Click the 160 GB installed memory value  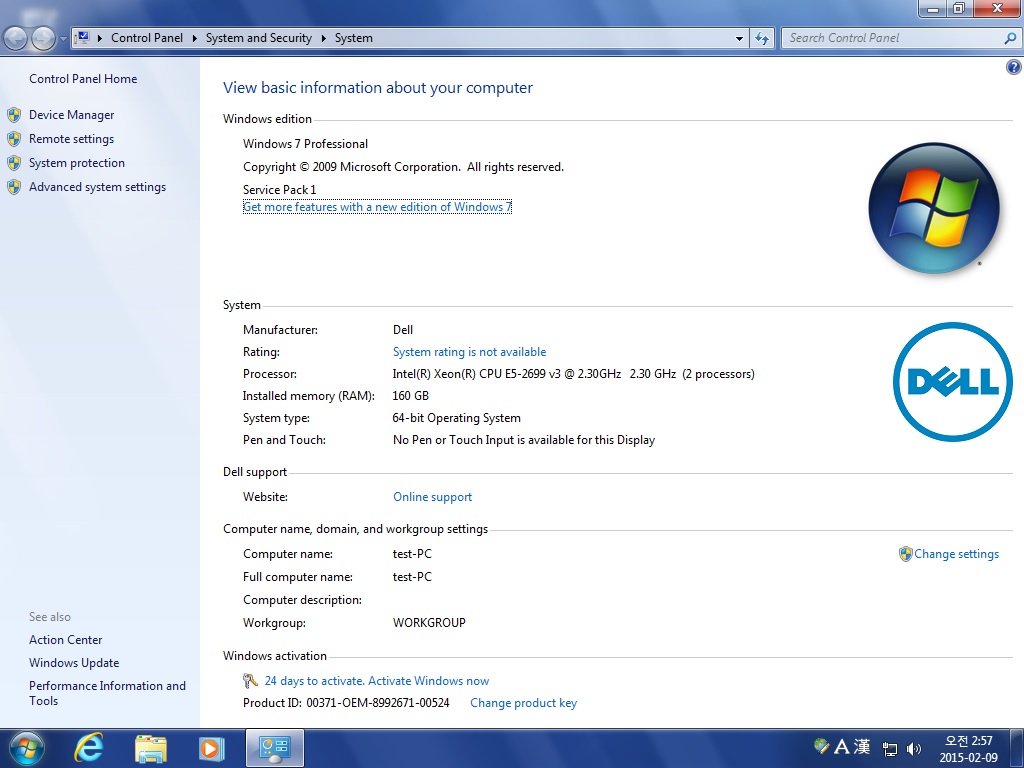(411, 396)
